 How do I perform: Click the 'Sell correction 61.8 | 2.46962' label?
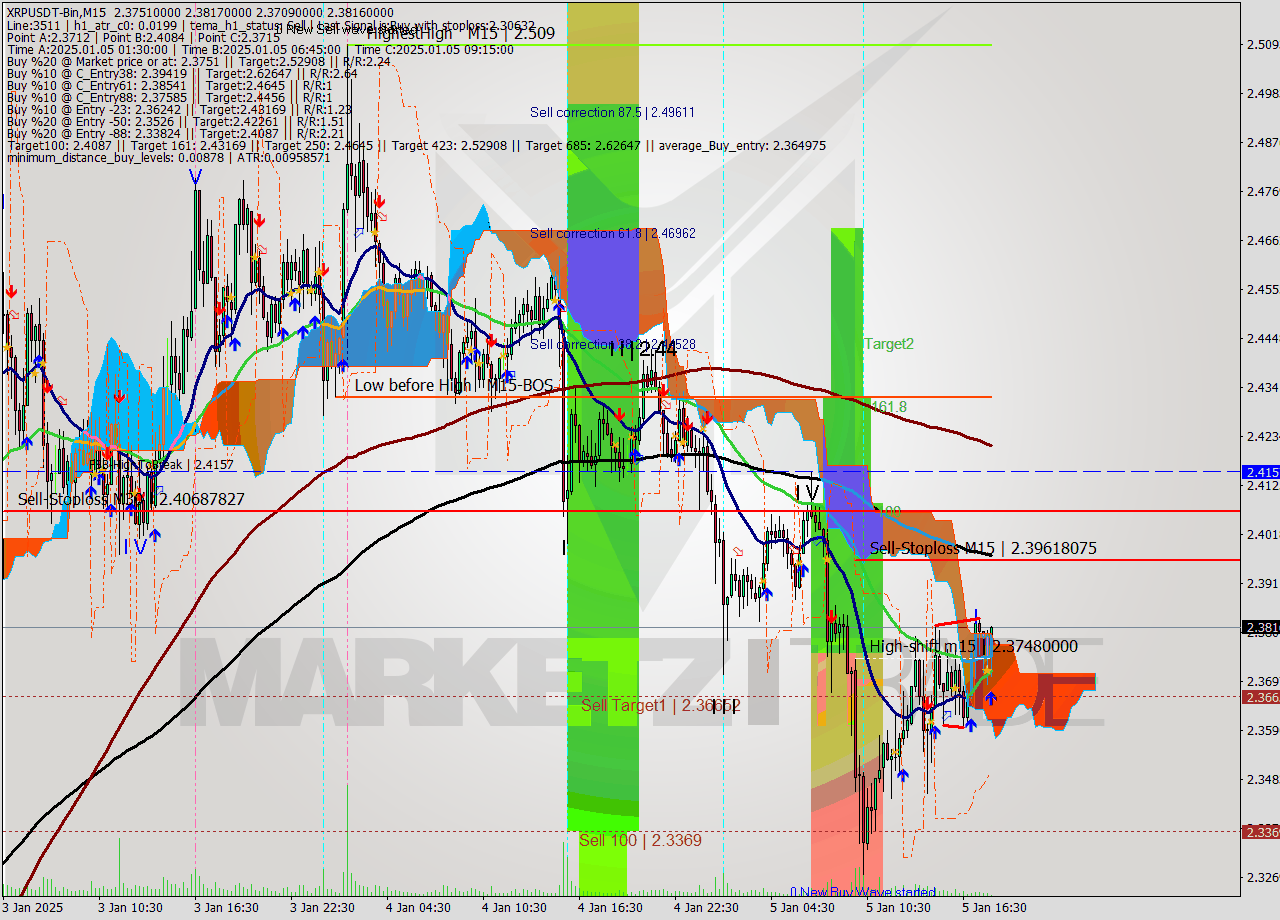click(612, 233)
